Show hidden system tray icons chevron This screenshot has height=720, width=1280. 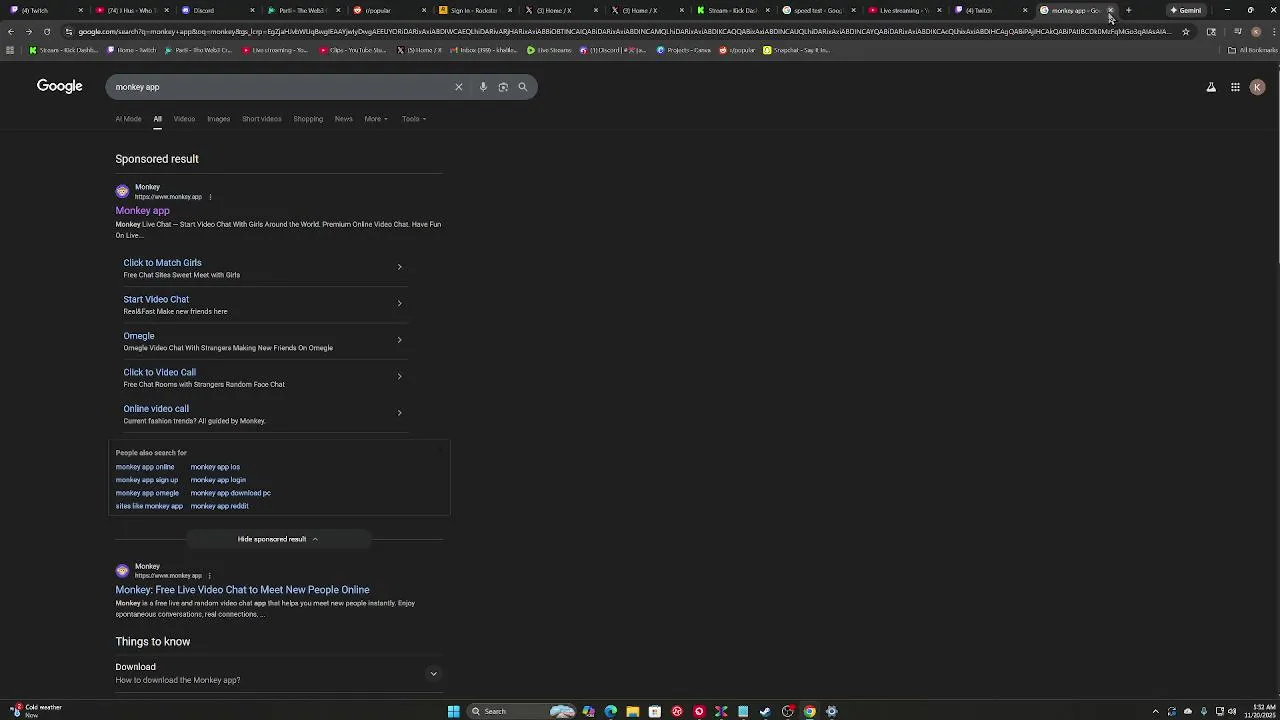tap(1156, 711)
